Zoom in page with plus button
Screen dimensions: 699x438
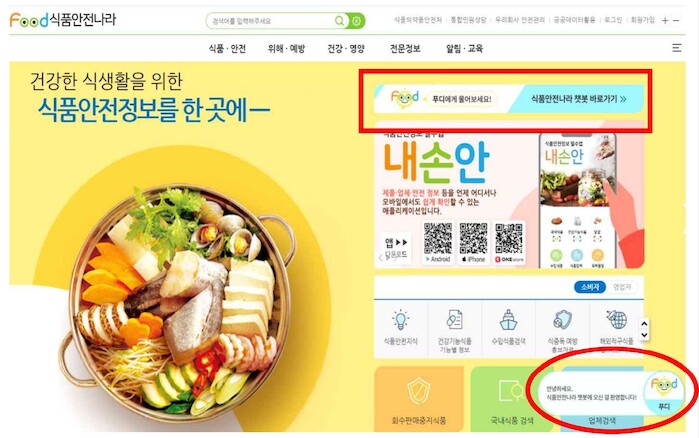(x=665, y=20)
